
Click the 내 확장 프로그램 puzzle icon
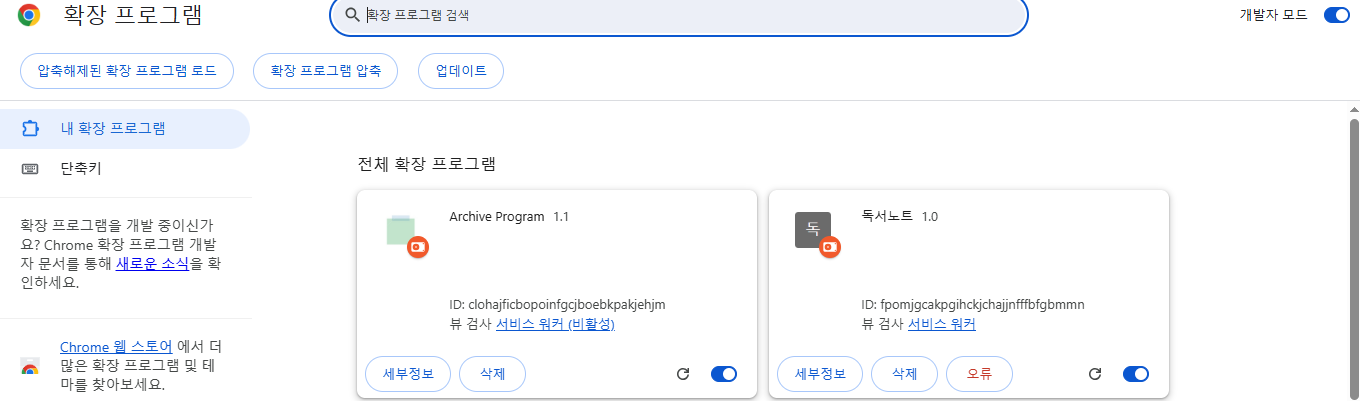pyautogui.click(x=30, y=128)
